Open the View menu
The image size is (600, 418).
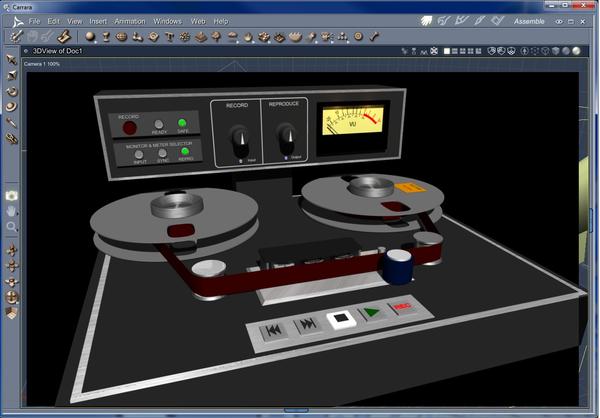75,21
